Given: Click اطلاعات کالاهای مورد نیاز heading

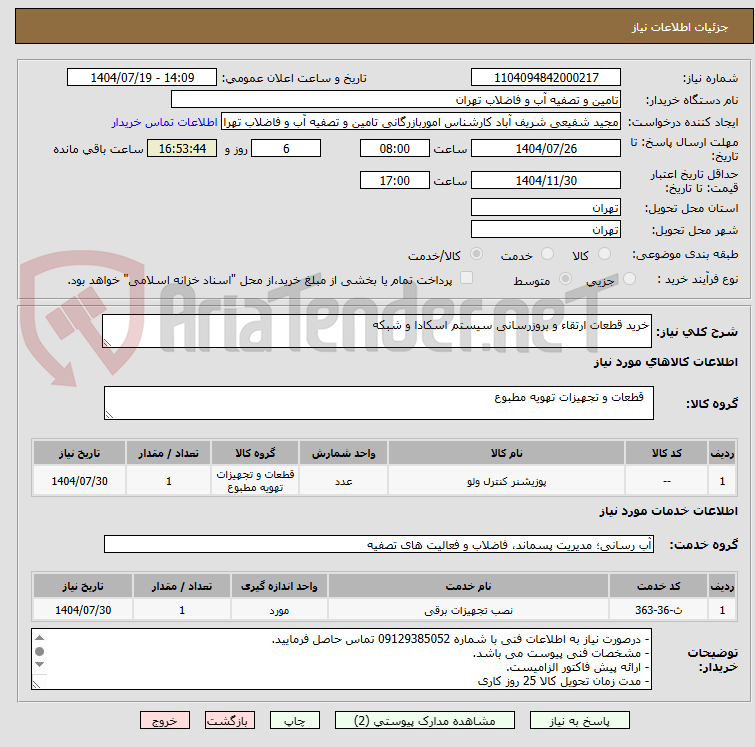Looking at the screenshot, I should coord(665,362).
